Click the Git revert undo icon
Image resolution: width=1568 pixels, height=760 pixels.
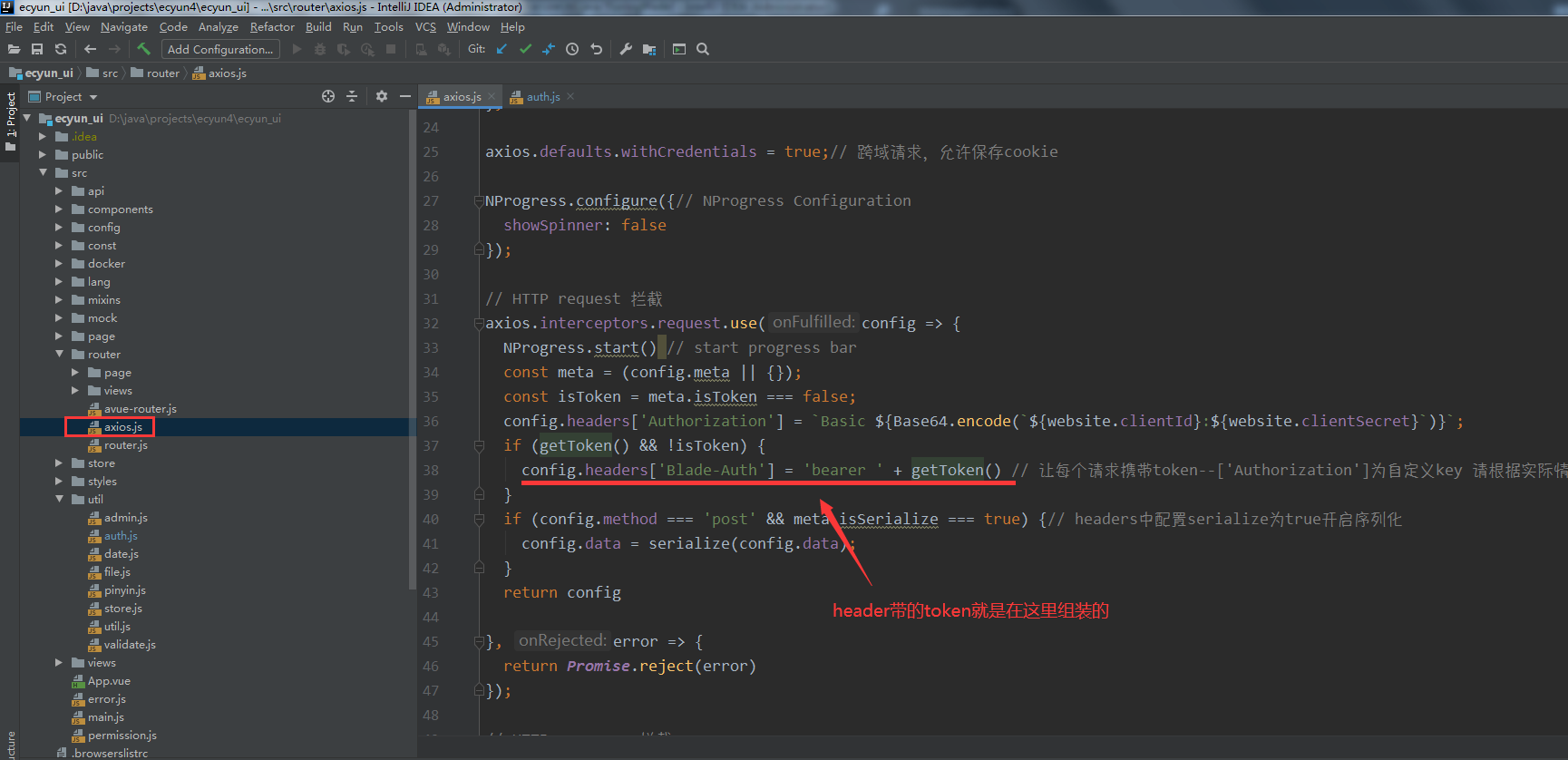(x=596, y=49)
